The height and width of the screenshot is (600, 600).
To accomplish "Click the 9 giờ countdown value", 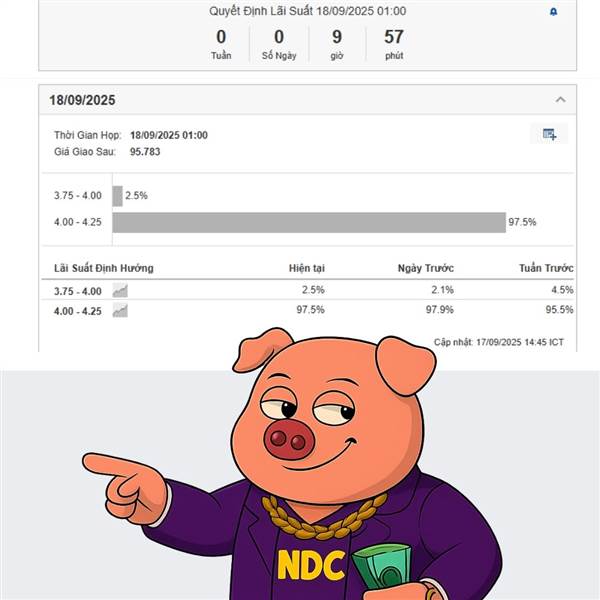I will click(x=337, y=44).
